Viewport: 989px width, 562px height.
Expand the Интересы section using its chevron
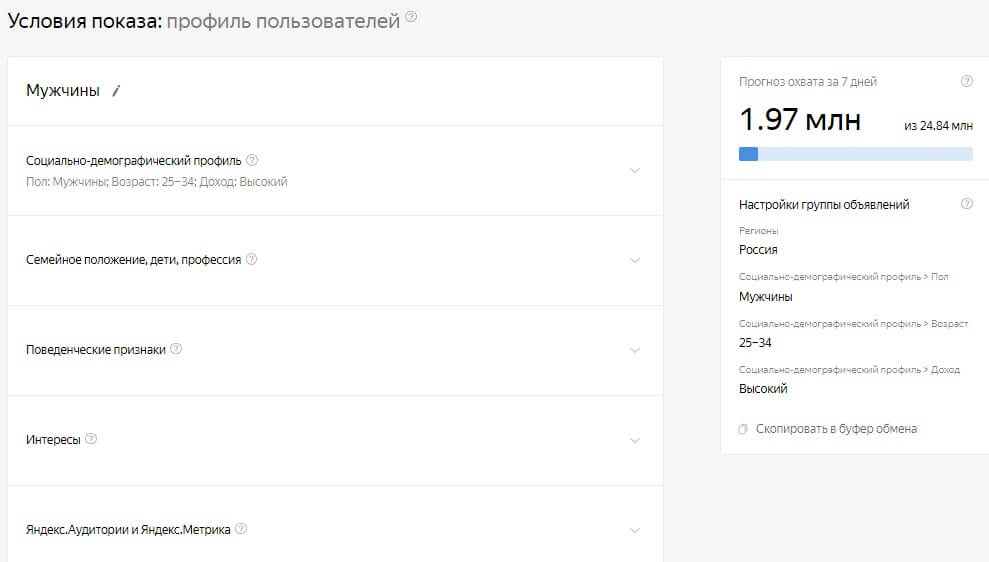pos(634,440)
